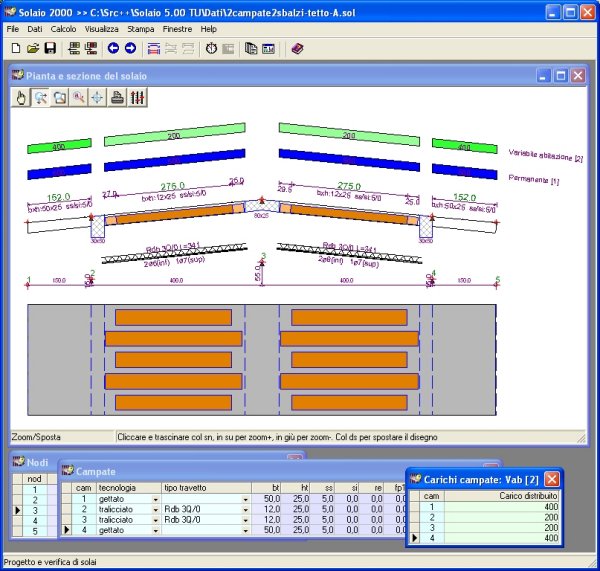The width and height of the screenshot is (600, 571).
Task: Click the green-black table layout toolbar icon
Action: [74, 48]
